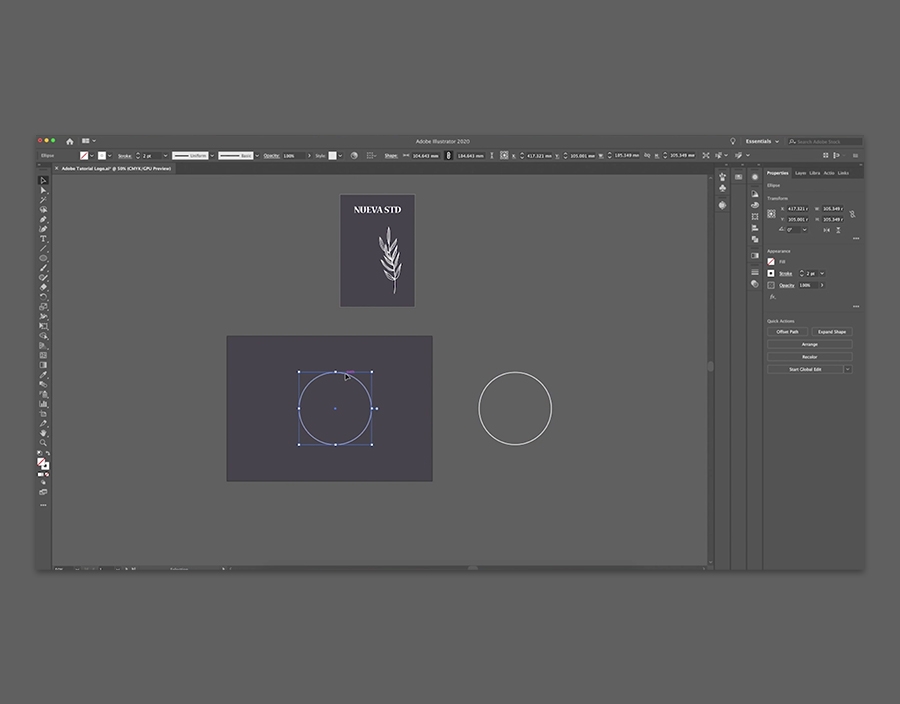Click the Expand Shape button
Viewport: 900px width, 704px height.
point(832,332)
